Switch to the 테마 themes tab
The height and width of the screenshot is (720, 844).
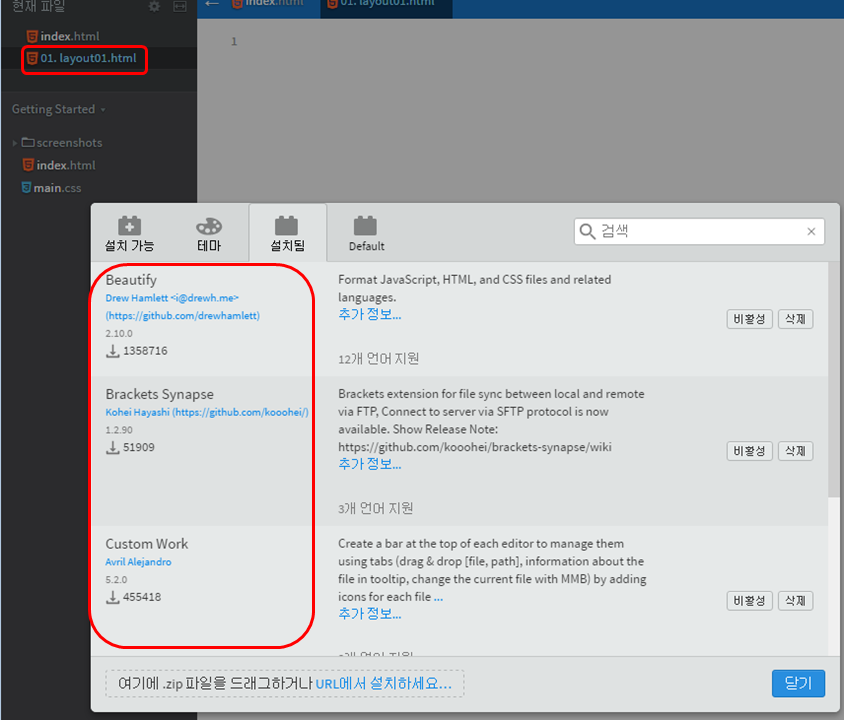[209, 234]
